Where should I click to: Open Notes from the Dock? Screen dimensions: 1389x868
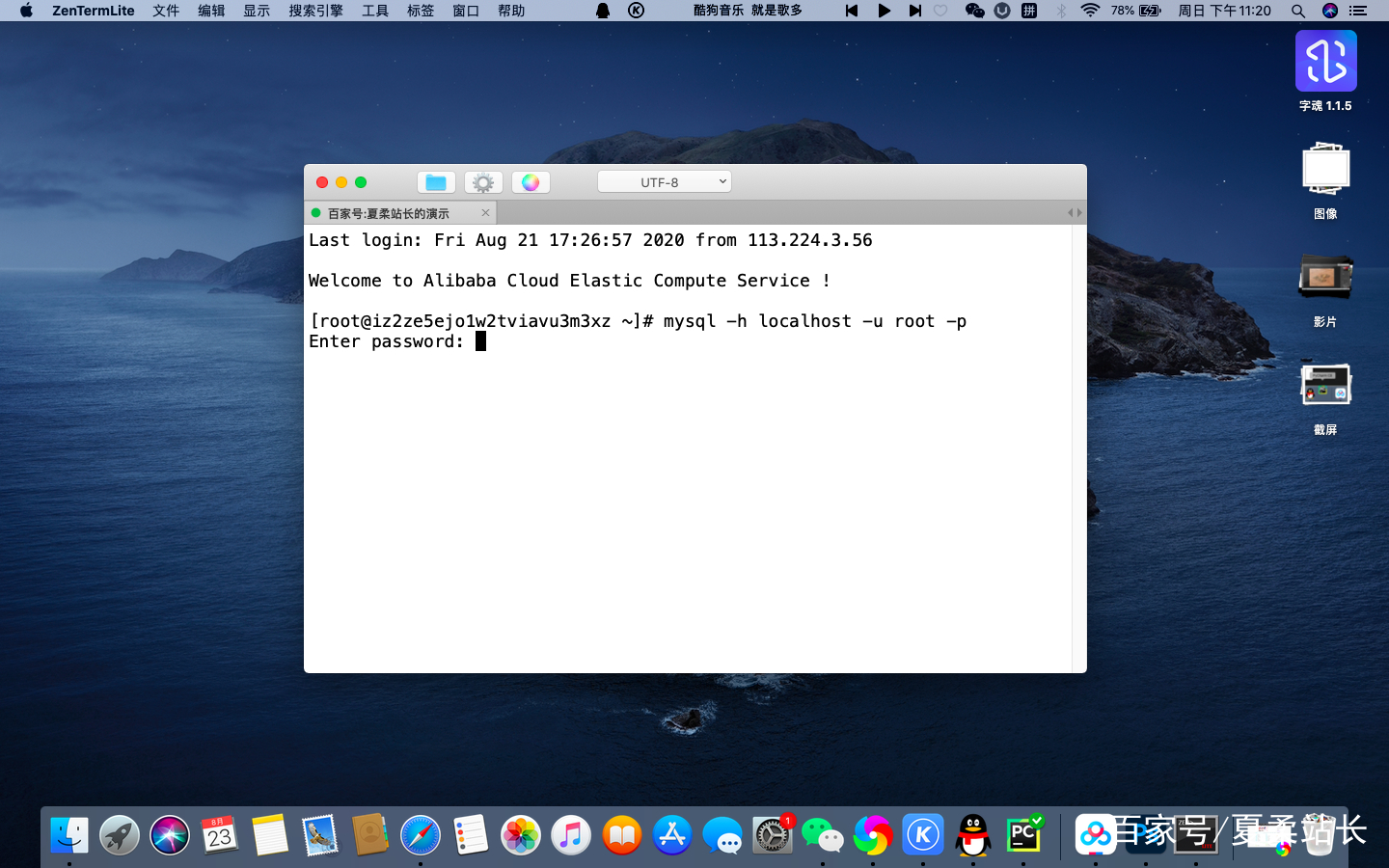[270, 835]
